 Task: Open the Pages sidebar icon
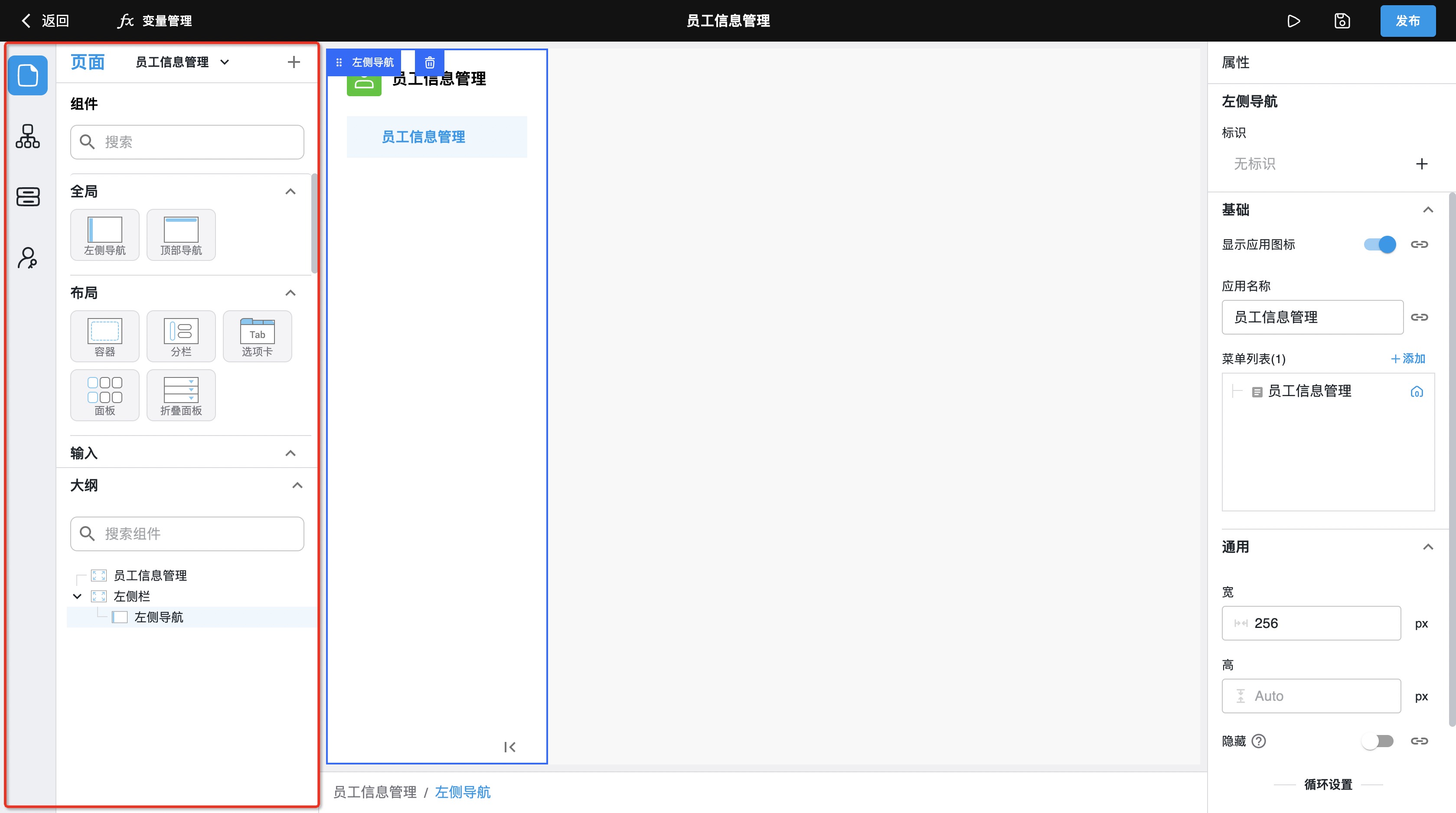[x=28, y=75]
